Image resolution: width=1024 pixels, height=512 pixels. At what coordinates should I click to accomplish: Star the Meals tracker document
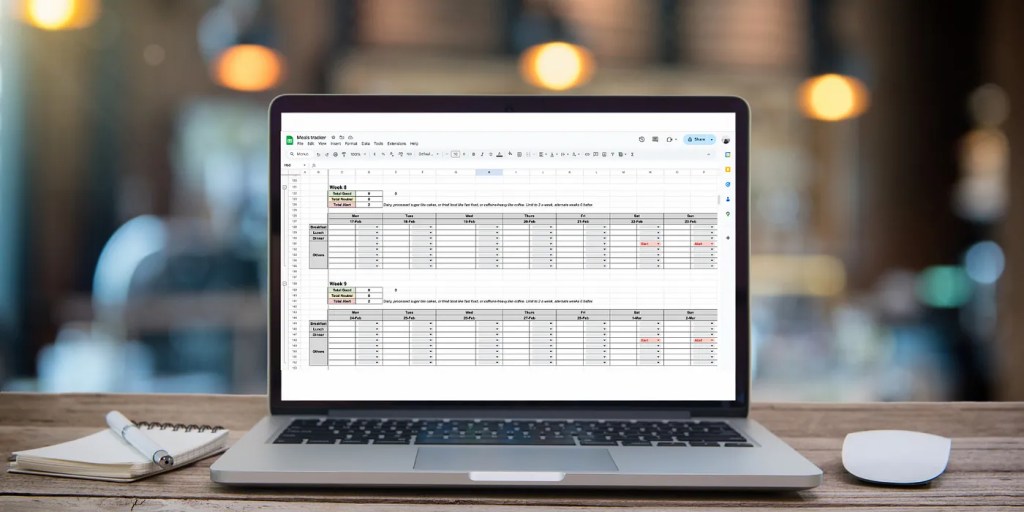pos(333,137)
